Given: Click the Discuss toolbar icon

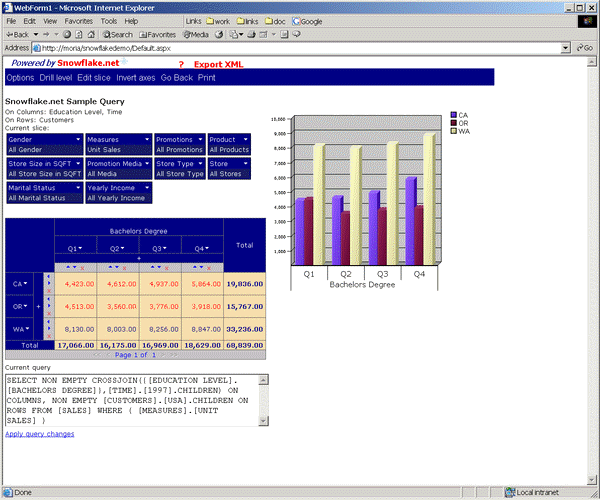Looking at the screenshot, I should (296, 34).
